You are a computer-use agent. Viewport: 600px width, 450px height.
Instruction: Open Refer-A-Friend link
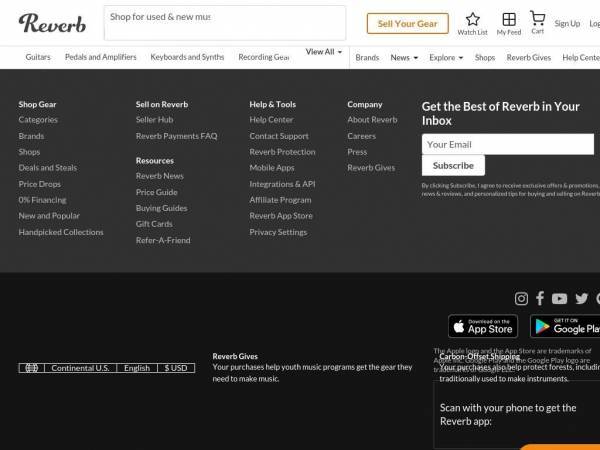[x=163, y=240]
